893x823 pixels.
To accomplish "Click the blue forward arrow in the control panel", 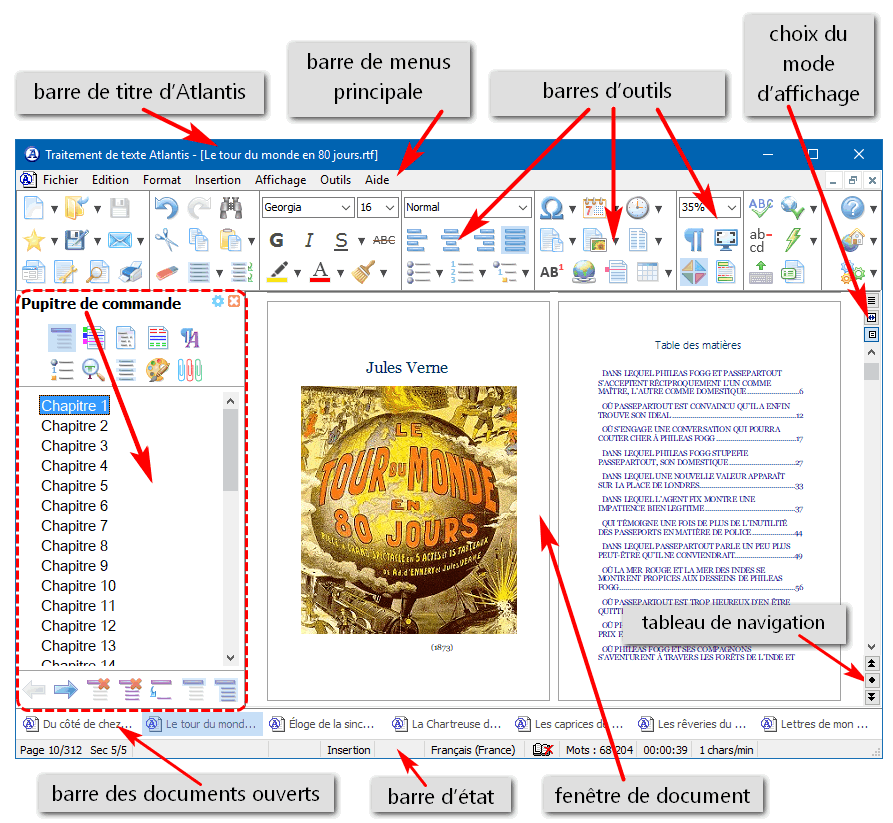I will [65, 690].
